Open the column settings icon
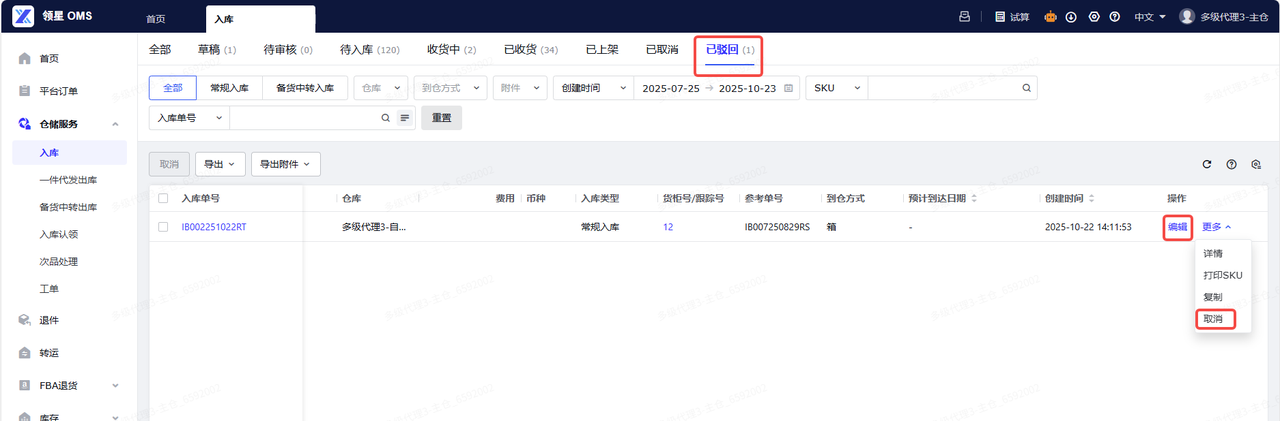 coord(1256,164)
